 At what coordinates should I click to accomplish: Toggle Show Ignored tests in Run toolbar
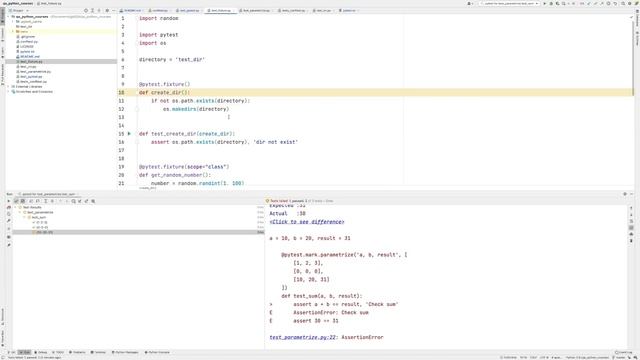pyautogui.click(x=23, y=201)
